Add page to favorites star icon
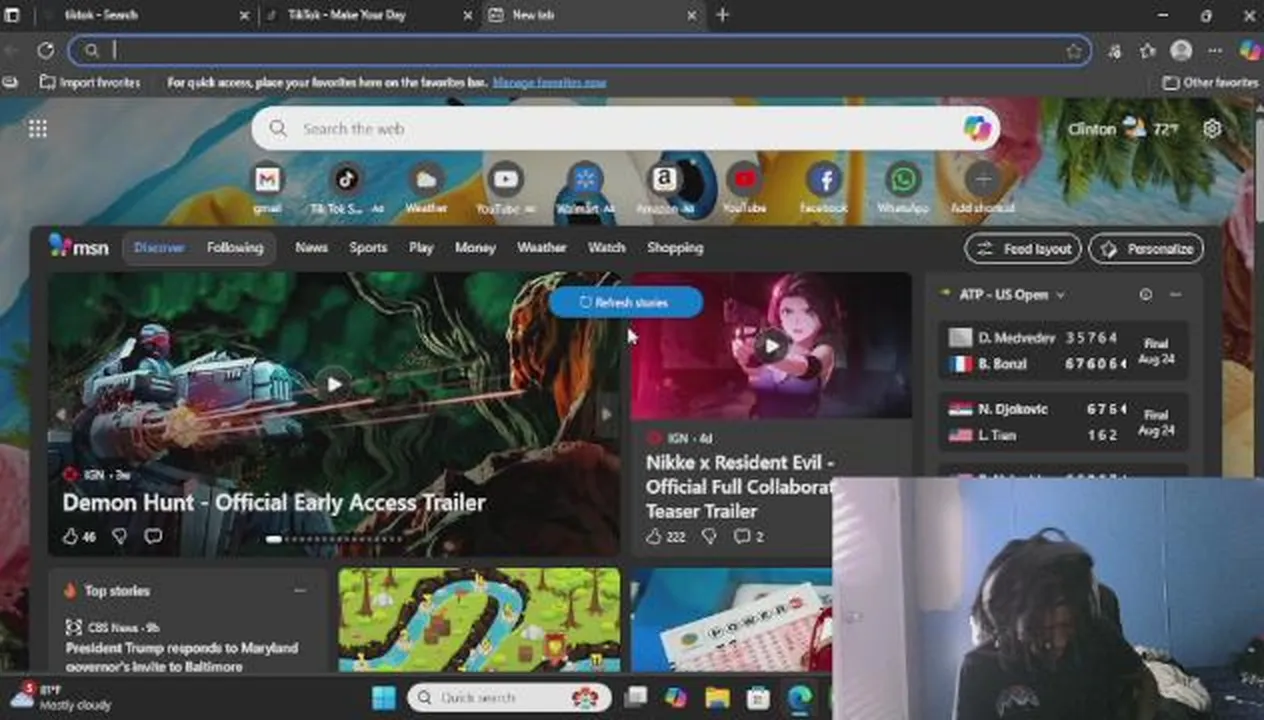The image size is (1264, 720). coord(1074,51)
